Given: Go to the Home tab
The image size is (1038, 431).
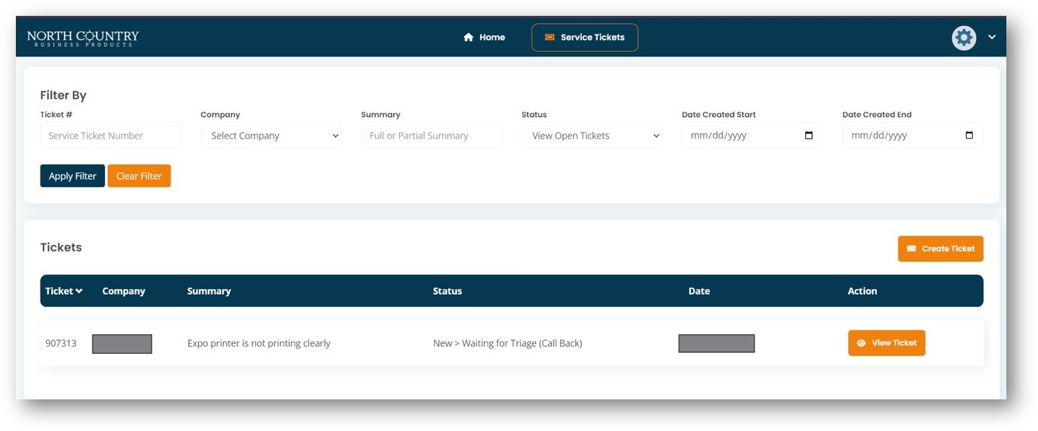Looking at the screenshot, I should (485, 38).
